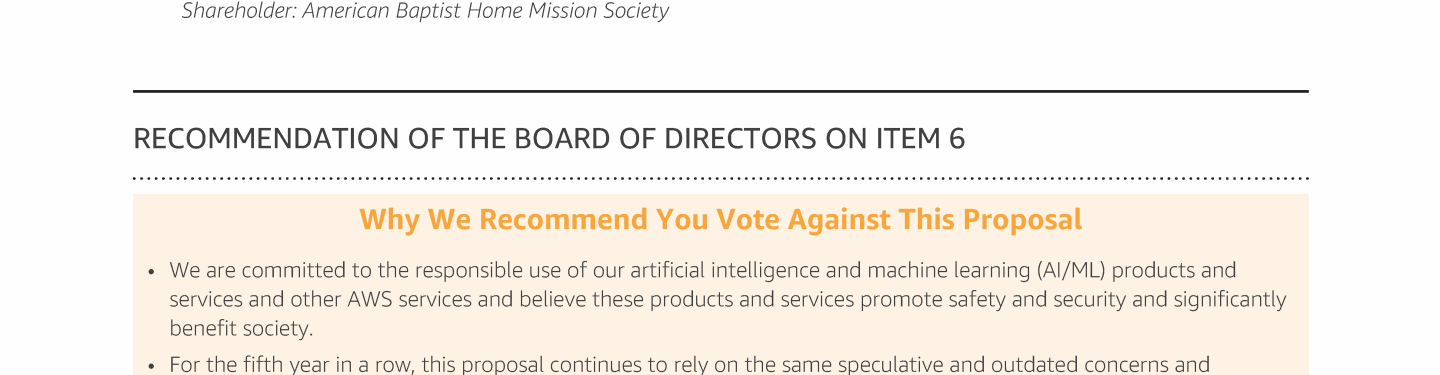Click "ITEM 6" in the heading

coord(920,139)
